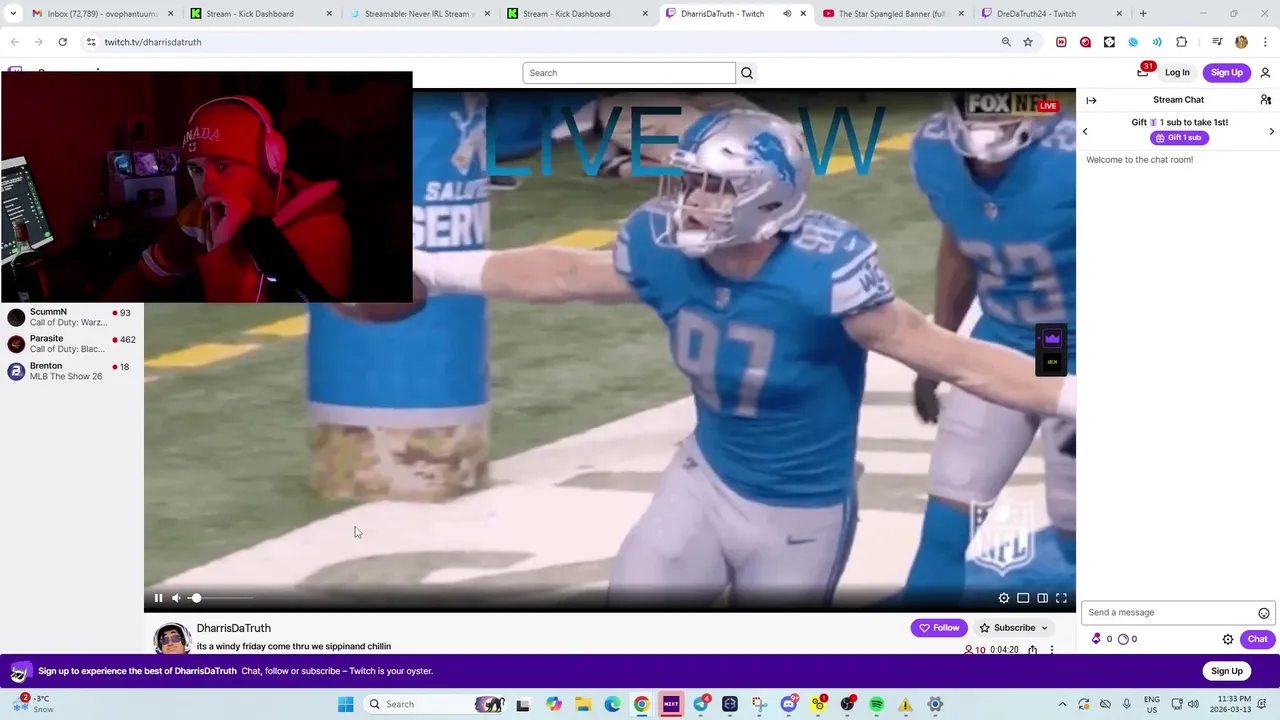Open the chat community users icon
The width and height of the screenshot is (1280, 720).
pos(1265,100)
